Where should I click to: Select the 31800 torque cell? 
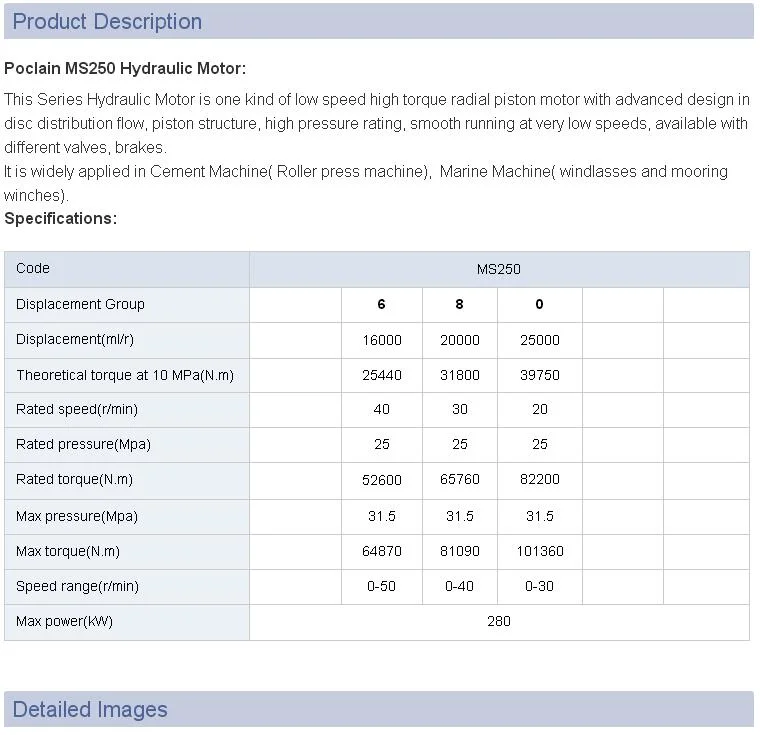tap(459, 375)
